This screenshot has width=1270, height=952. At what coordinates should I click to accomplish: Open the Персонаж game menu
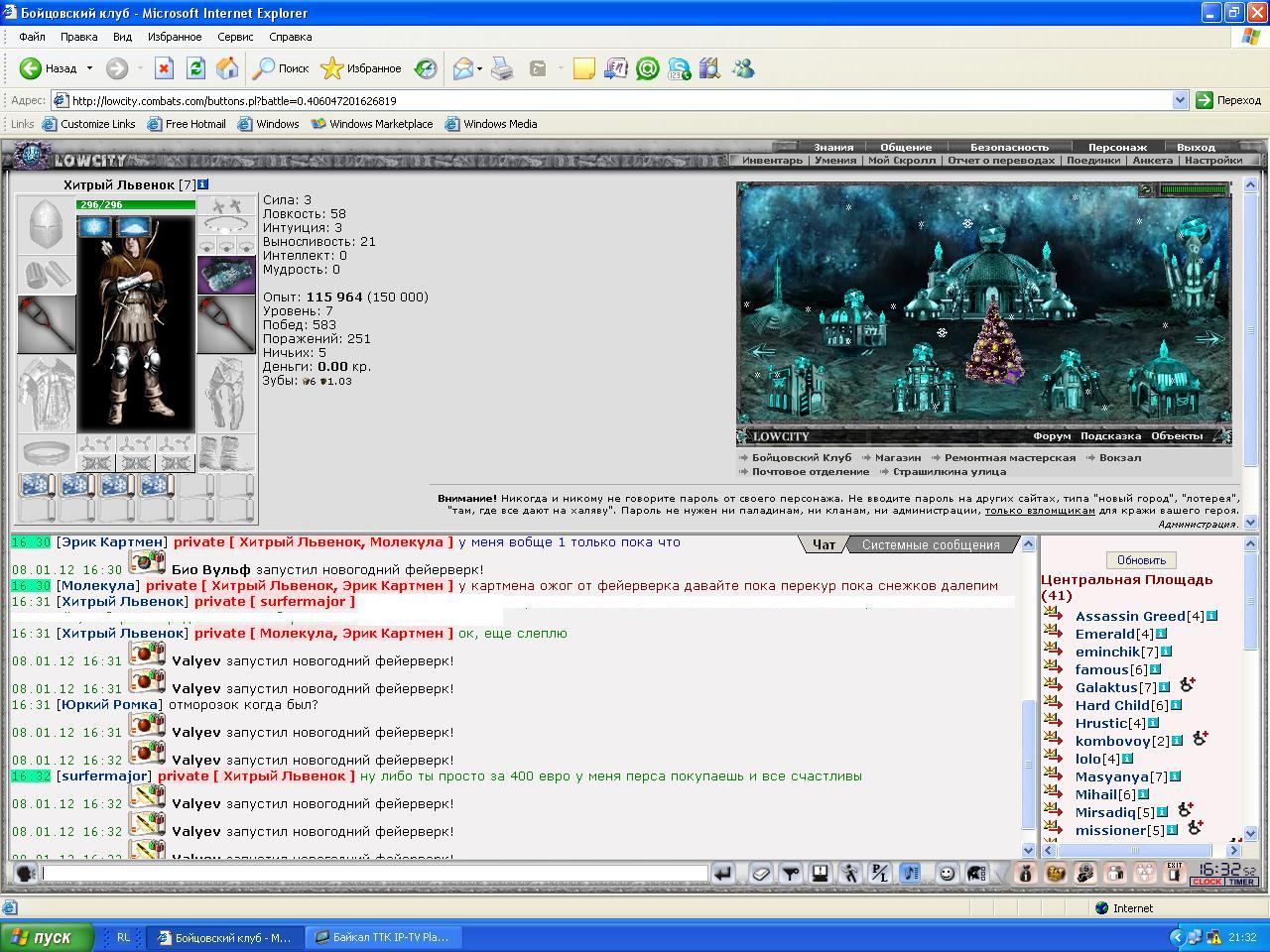point(1117,147)
